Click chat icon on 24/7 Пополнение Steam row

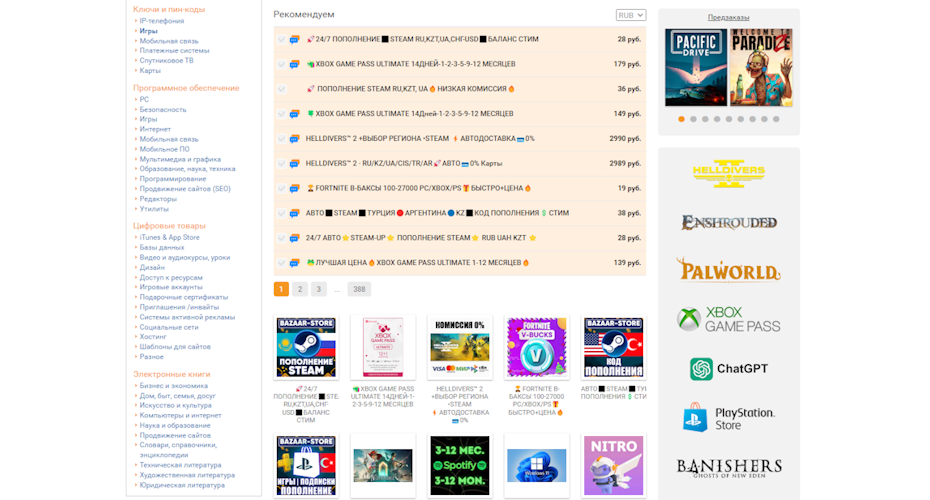click(295, 40)
